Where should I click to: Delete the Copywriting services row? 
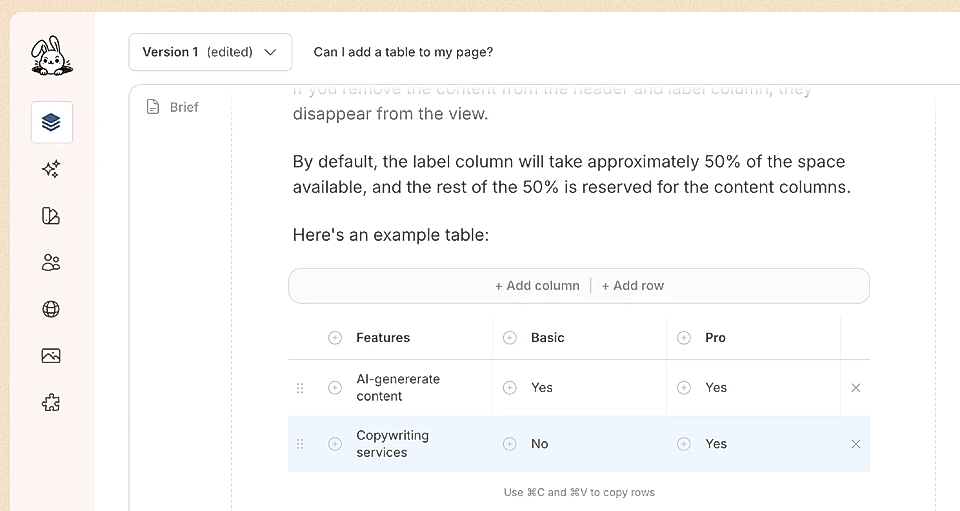point(856,444)
